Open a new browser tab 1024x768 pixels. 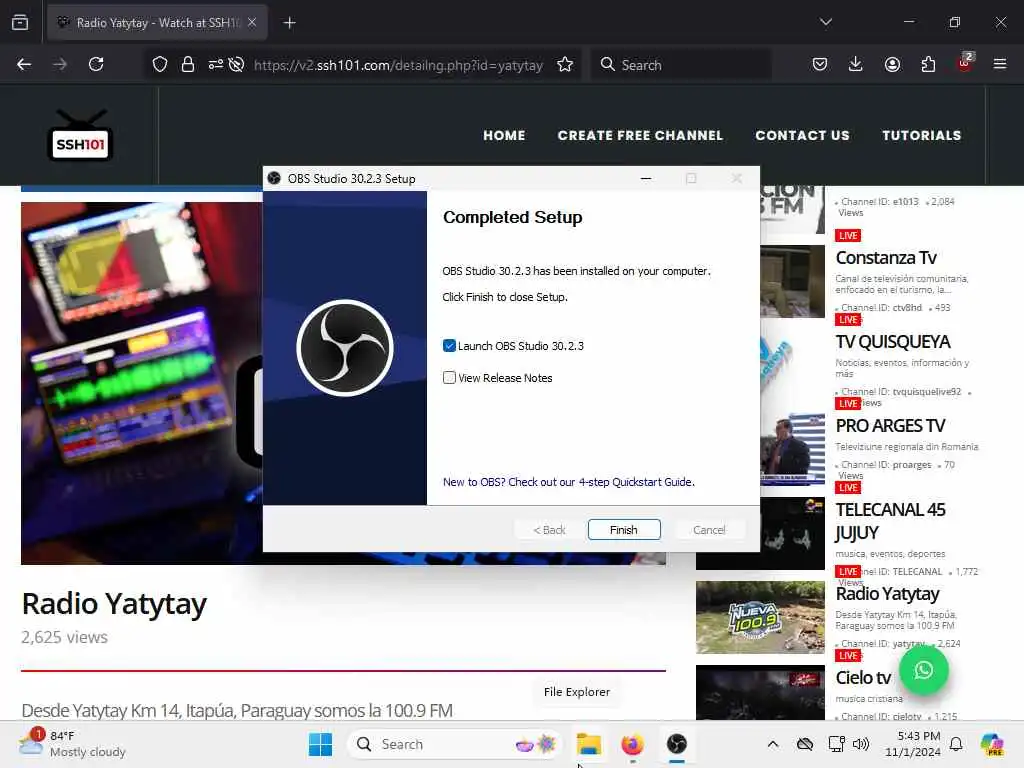click(289, 23)
